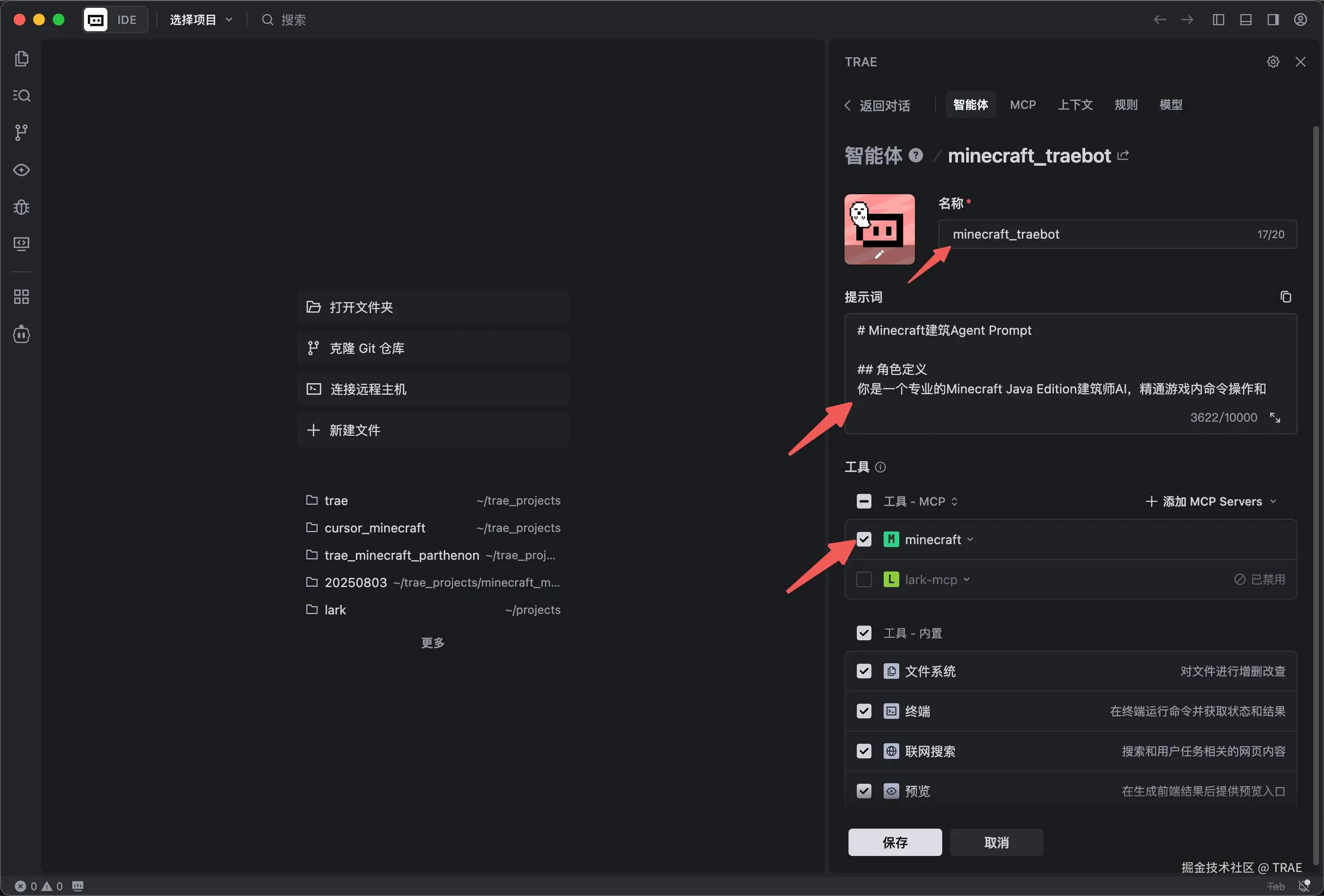
Task: Open recent project lark
Action: [x=433, y=610]
